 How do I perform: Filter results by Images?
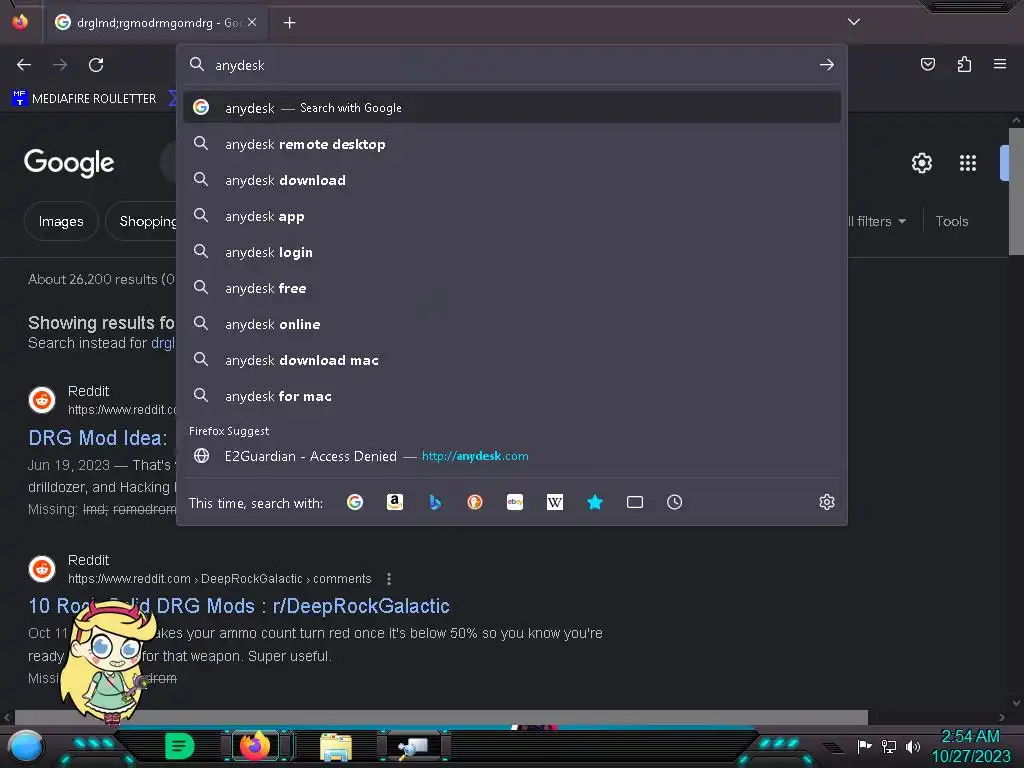point(61,221)
